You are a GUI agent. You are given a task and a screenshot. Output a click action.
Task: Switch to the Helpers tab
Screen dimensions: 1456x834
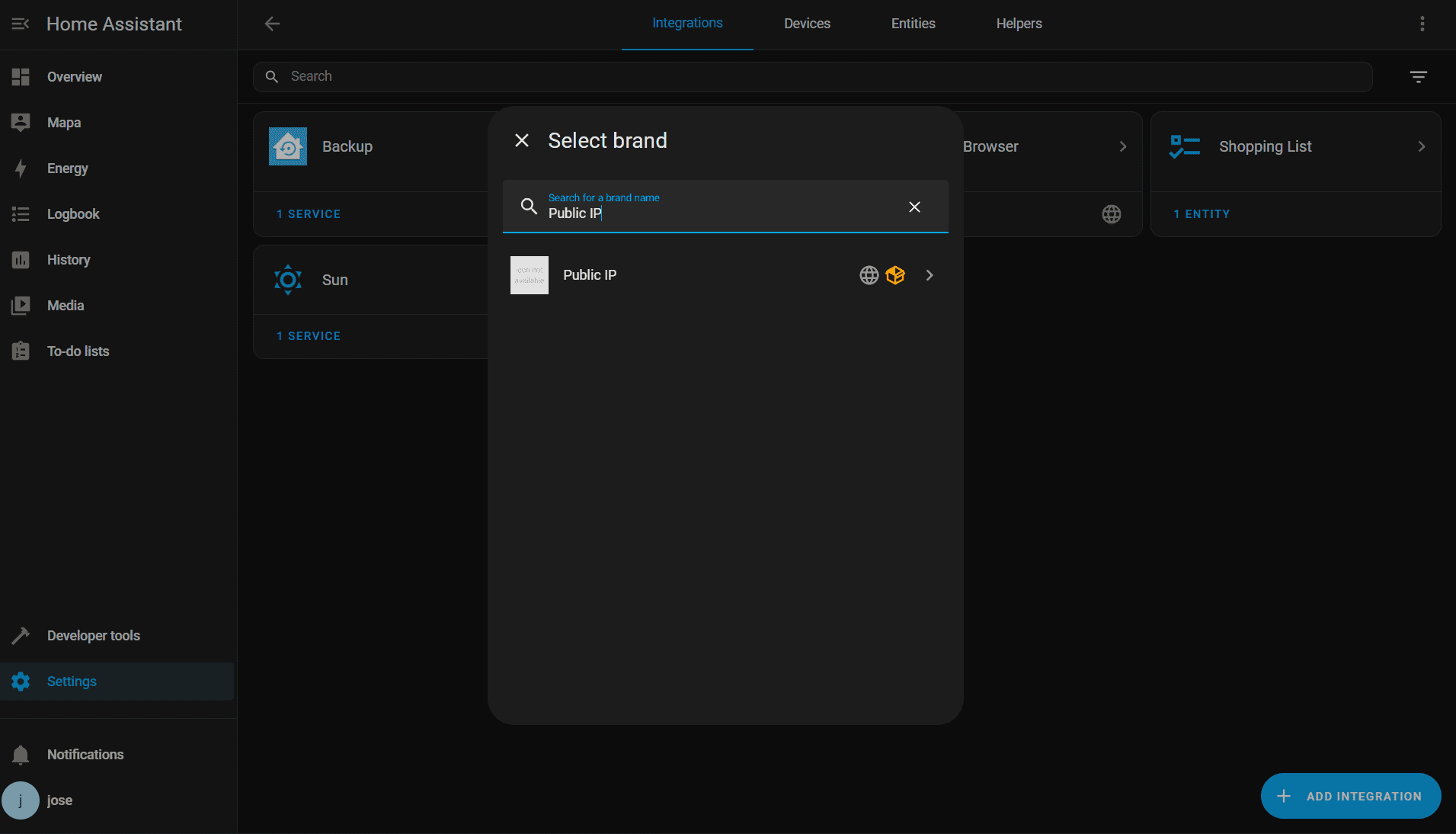pos(1019,24)
